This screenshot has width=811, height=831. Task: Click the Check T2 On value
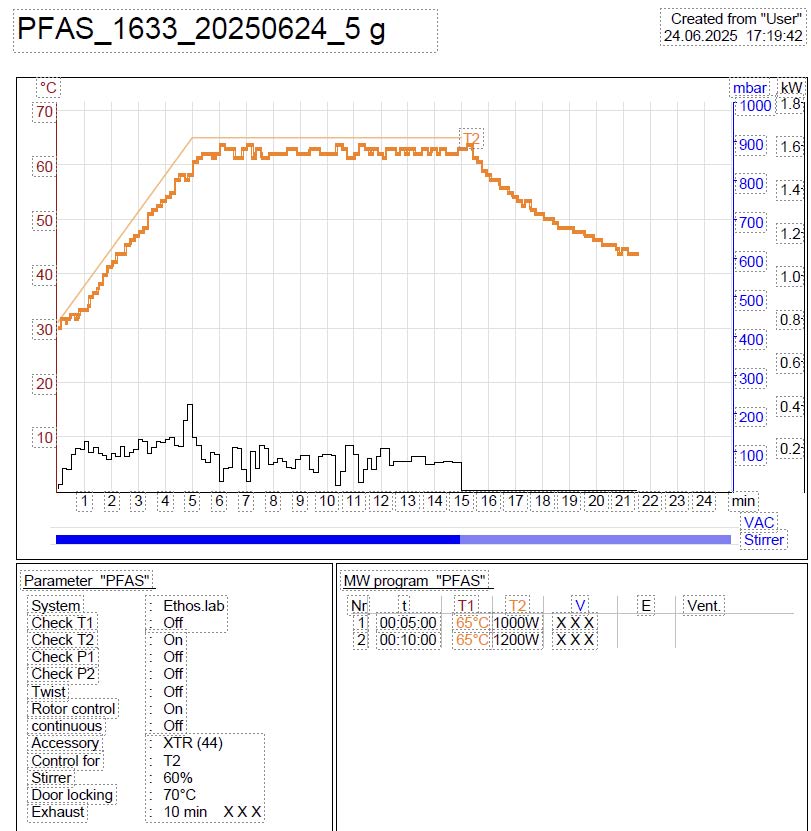(173, 640)
